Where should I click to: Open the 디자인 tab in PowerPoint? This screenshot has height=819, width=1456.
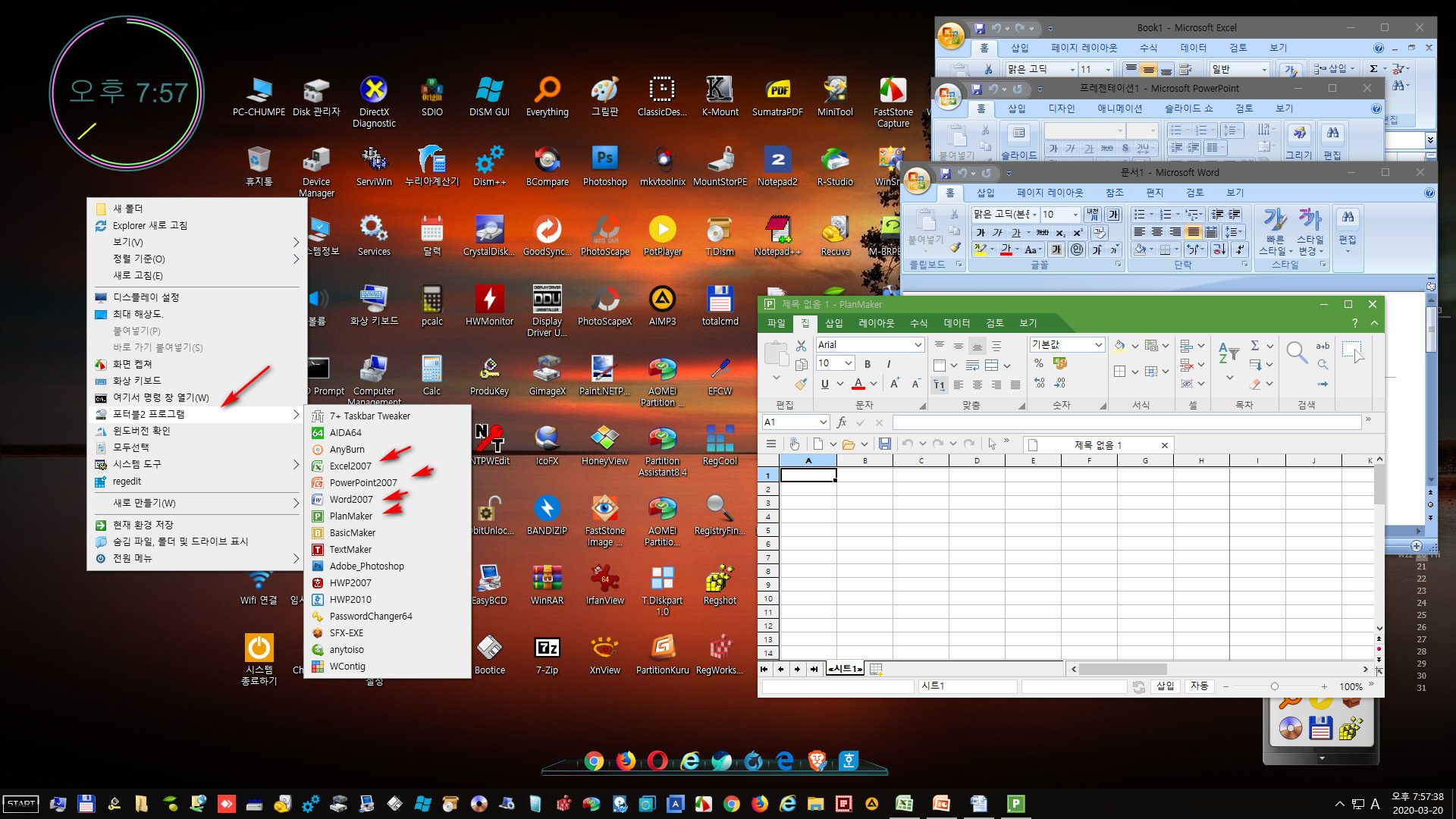[1061, 108]
